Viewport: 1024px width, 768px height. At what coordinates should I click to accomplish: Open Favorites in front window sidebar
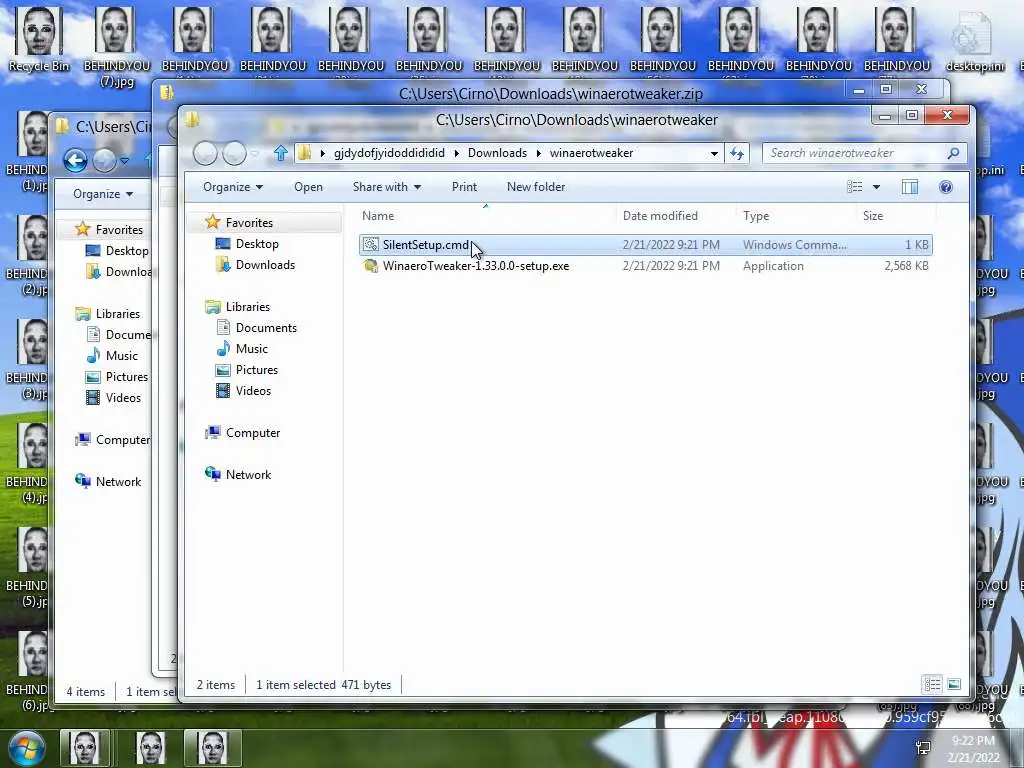249,223
